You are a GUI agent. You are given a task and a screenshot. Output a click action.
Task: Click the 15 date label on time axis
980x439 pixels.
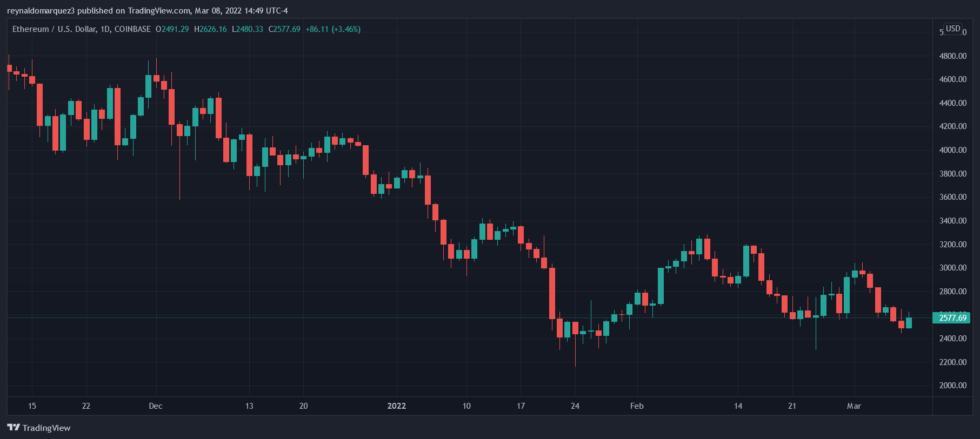[32, 406]
